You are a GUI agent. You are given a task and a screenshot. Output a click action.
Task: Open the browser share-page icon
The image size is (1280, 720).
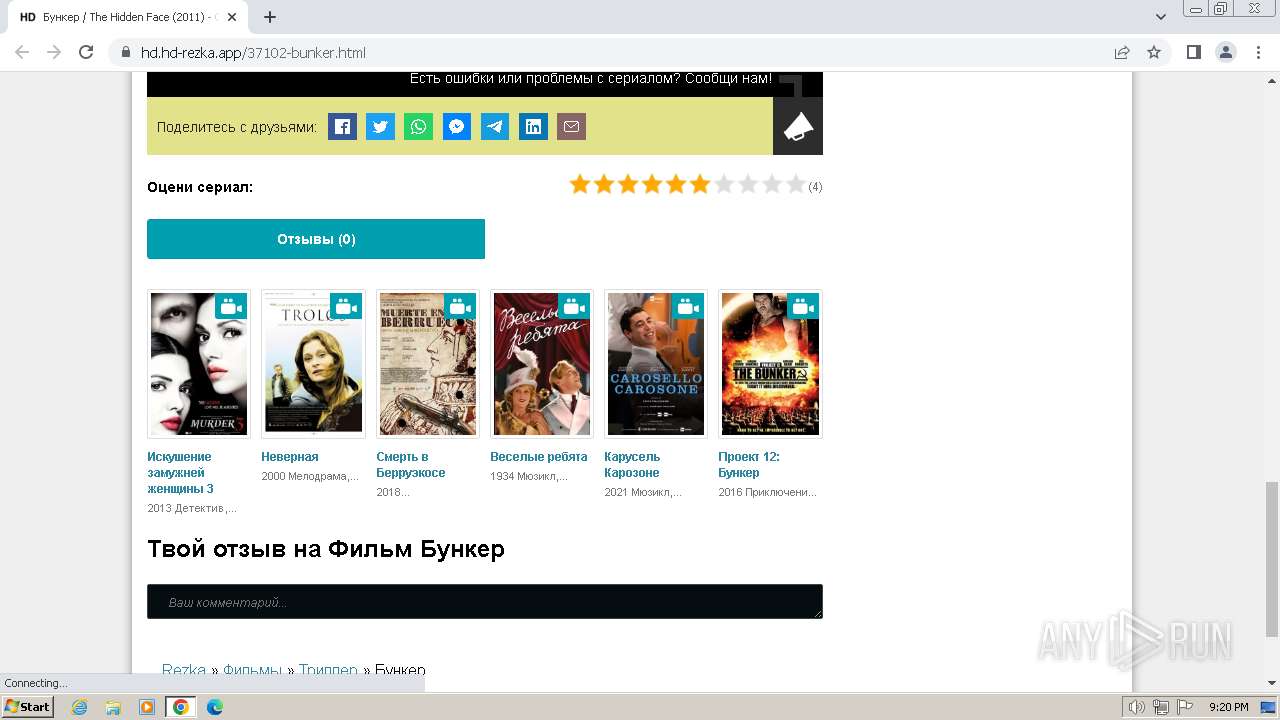pyautogui.click(x=1122, y=52)
